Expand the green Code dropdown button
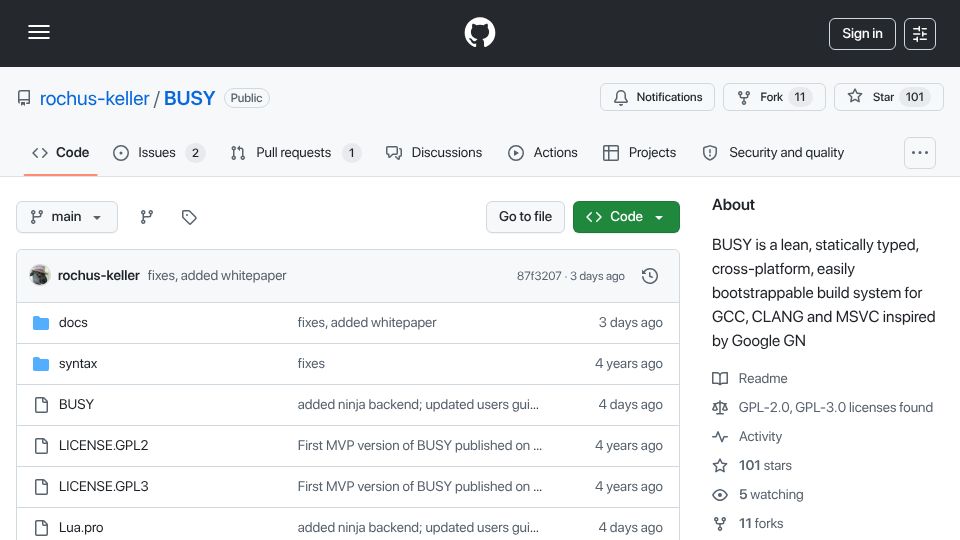 point(626,217)
